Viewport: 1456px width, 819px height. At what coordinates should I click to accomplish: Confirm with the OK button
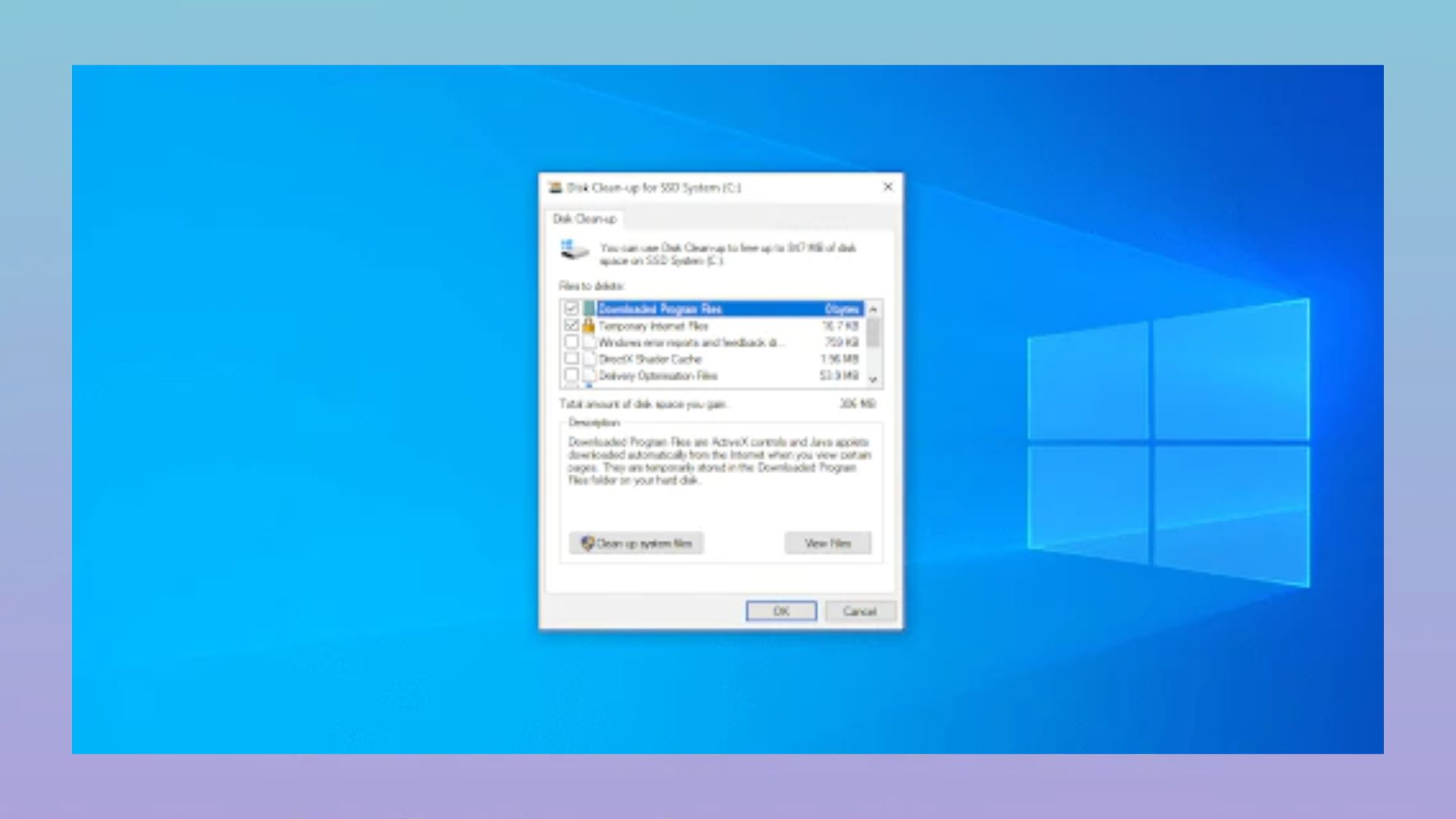[x=781, y=611]
